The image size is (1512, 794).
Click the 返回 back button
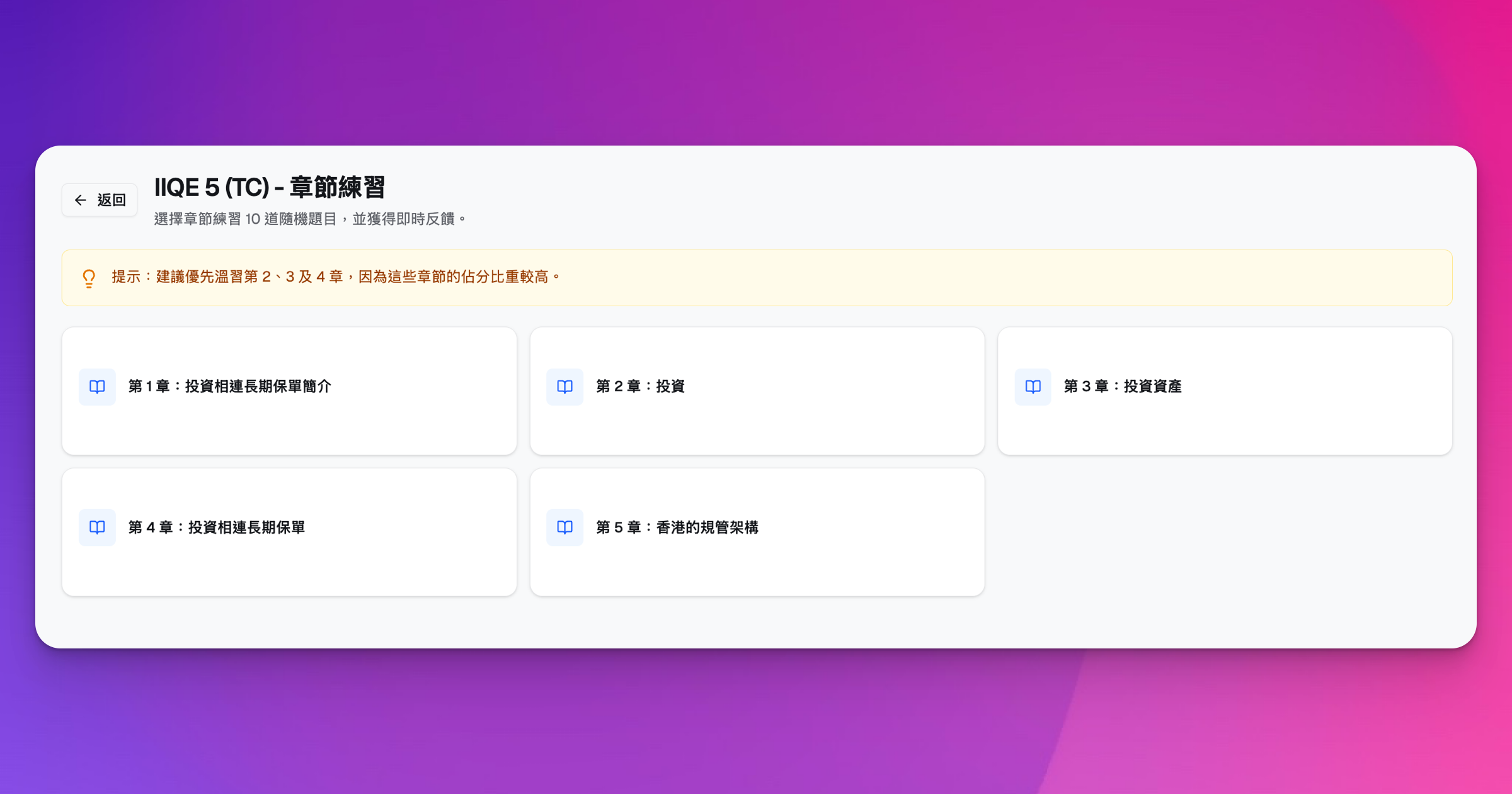(x=100, y=200)
